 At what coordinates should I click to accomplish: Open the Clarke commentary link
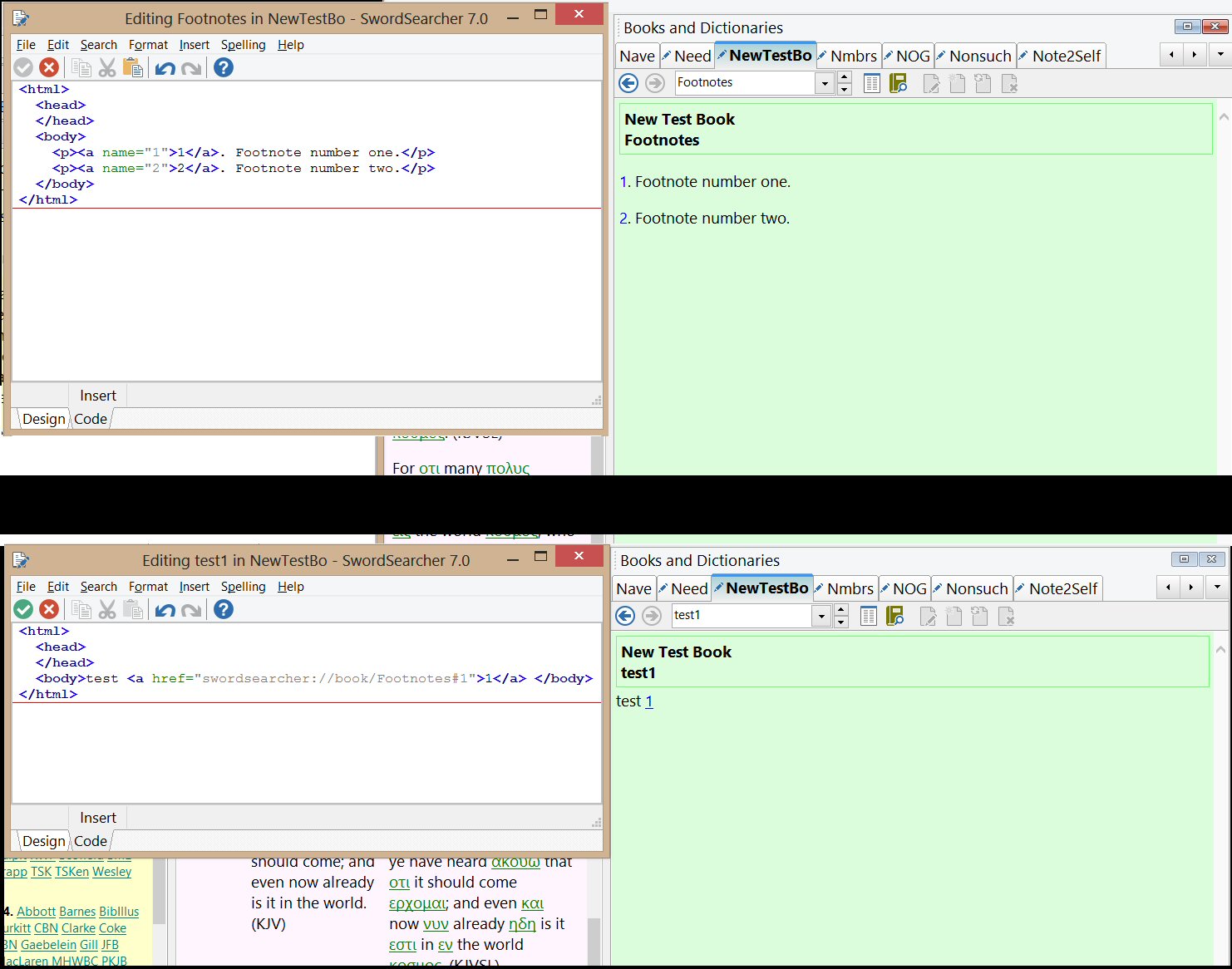click(78, 928)
